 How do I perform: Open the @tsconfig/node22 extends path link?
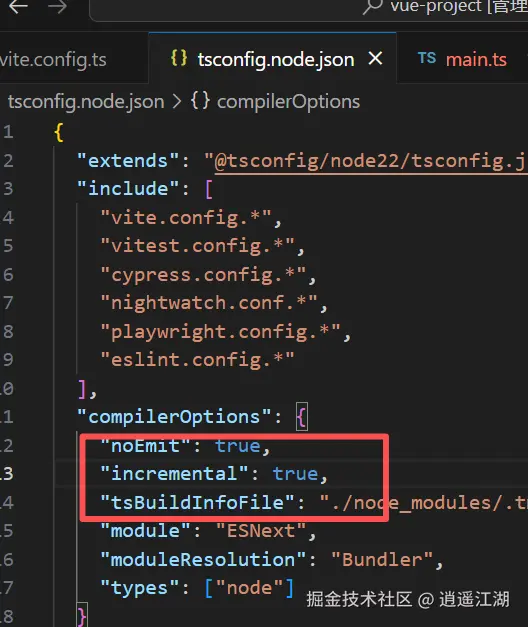(371, 161)
